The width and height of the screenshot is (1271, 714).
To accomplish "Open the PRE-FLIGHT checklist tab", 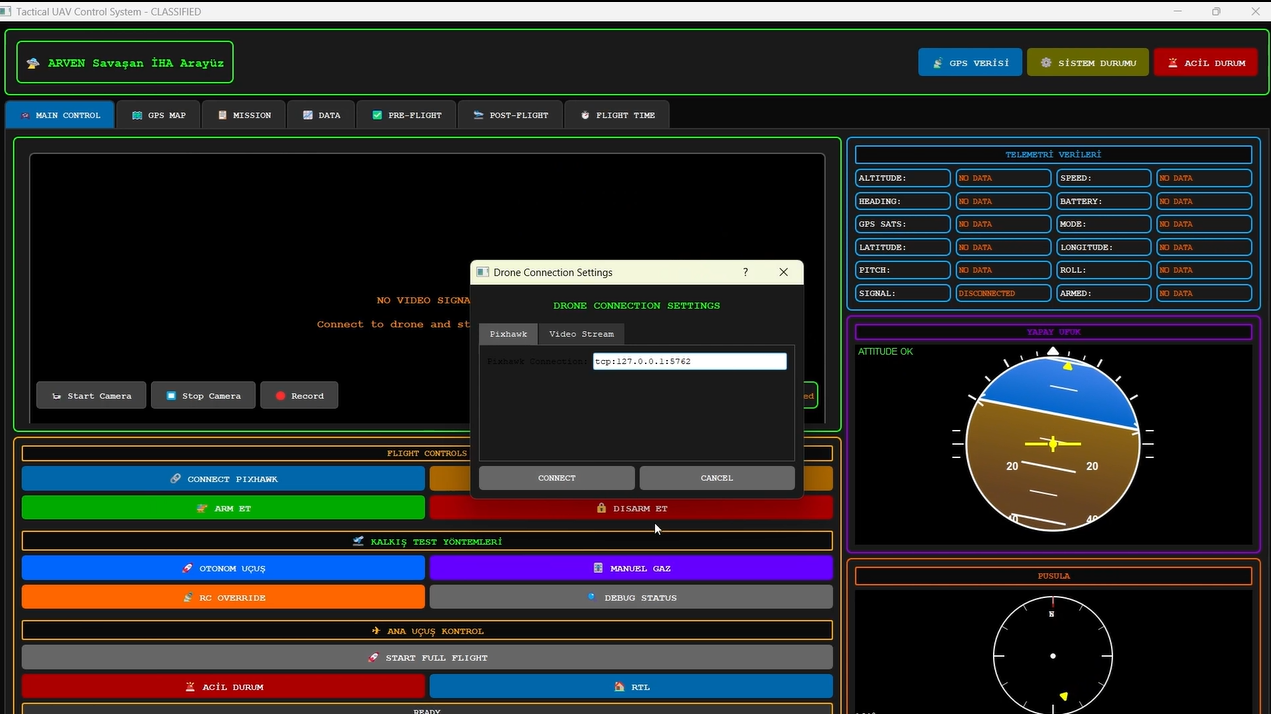I will click(x=406, y=115).
